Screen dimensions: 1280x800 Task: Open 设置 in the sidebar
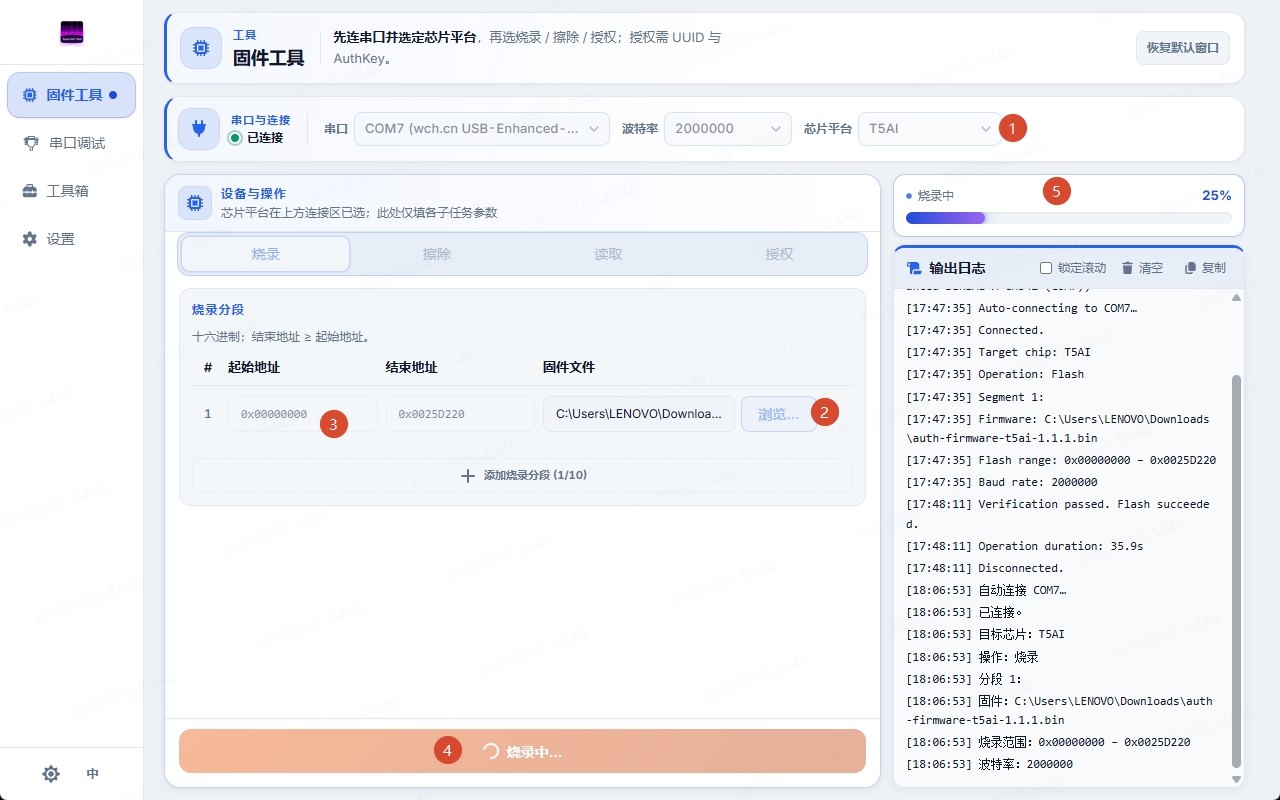(x=71, y=239)
